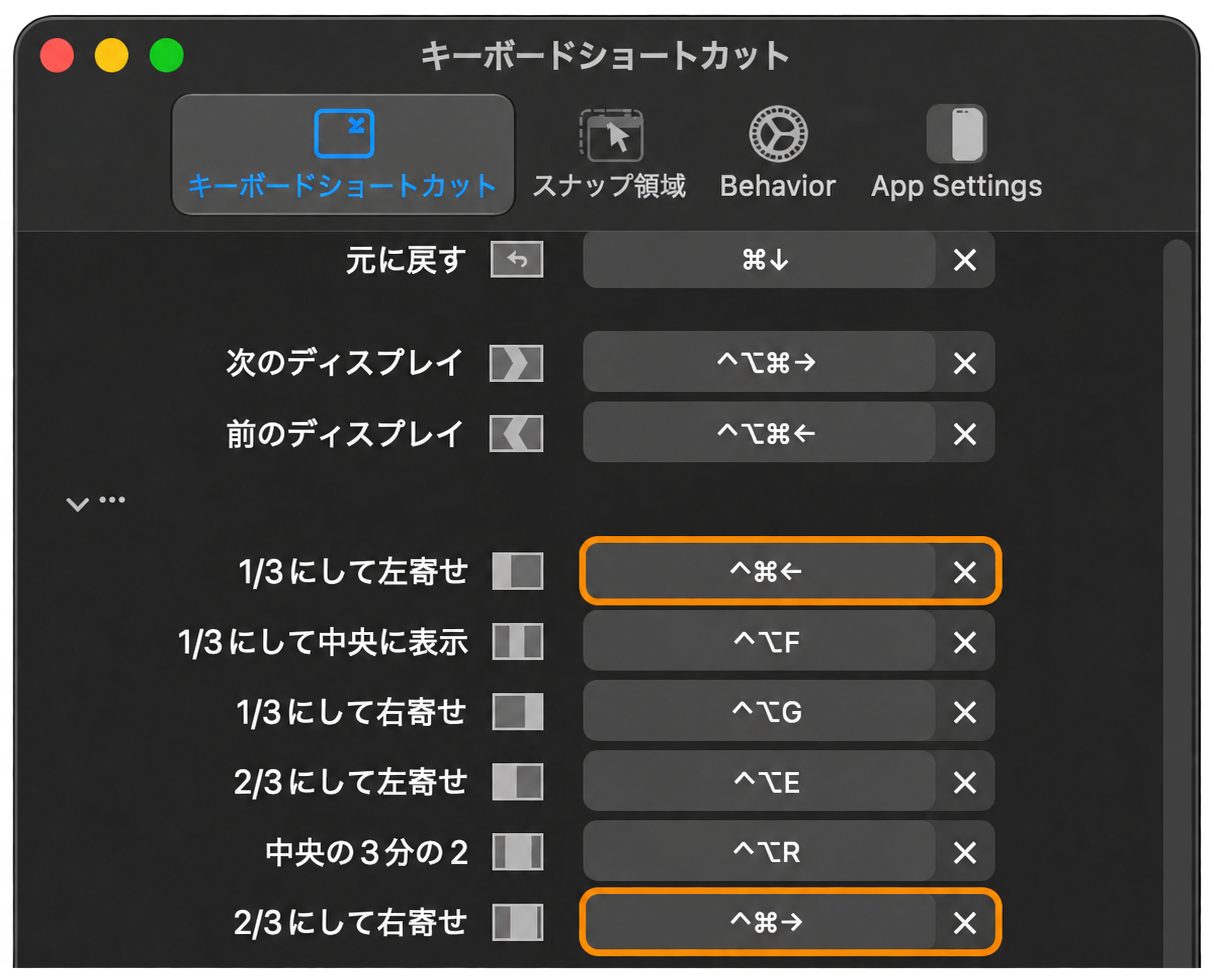Clear the 1/3にして中央に表示 shortcut
Screen dimensions: 1214x979
click(965, 642)
